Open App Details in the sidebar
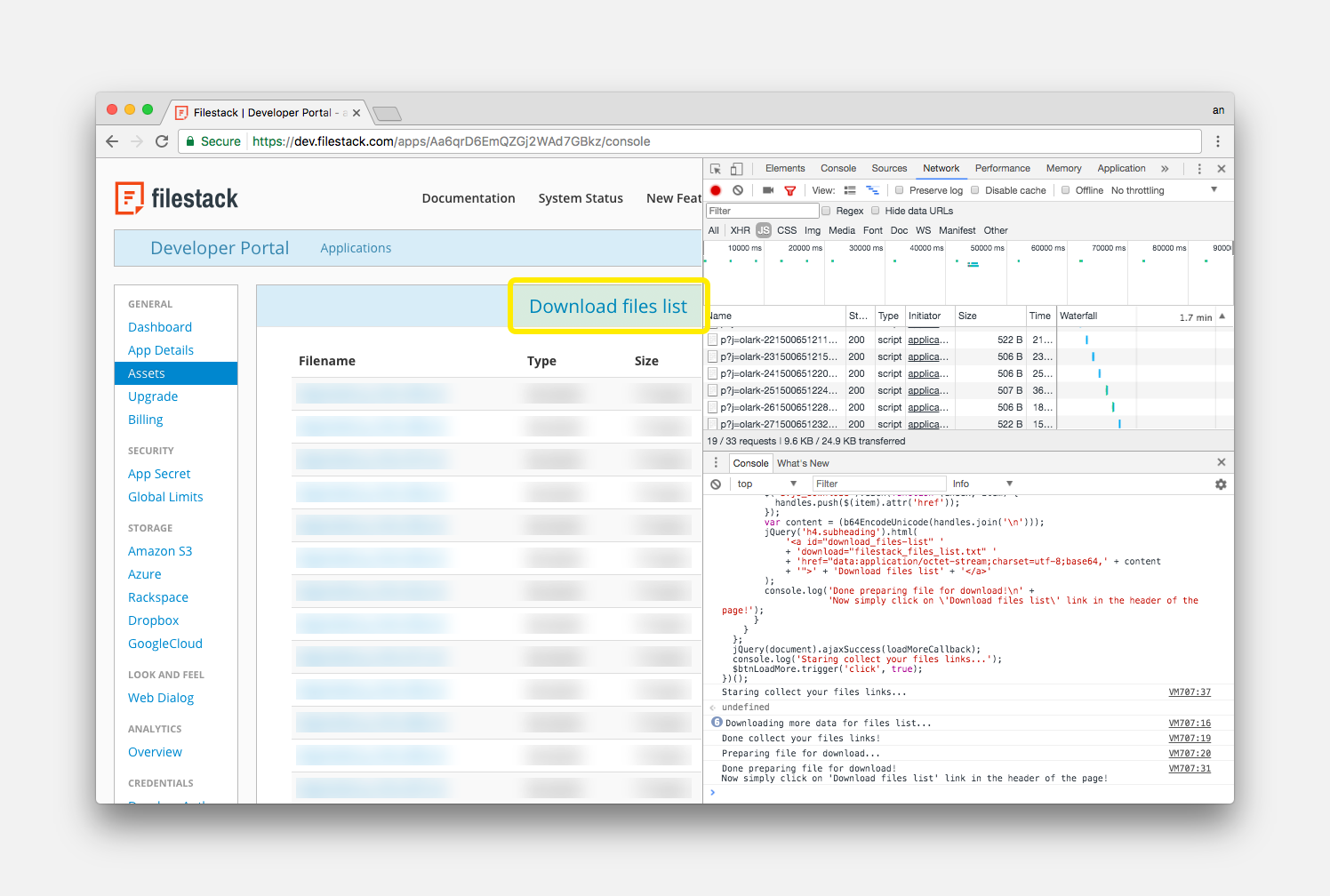The height and width of the screenshot is (896, 1330). pos(161,350)
